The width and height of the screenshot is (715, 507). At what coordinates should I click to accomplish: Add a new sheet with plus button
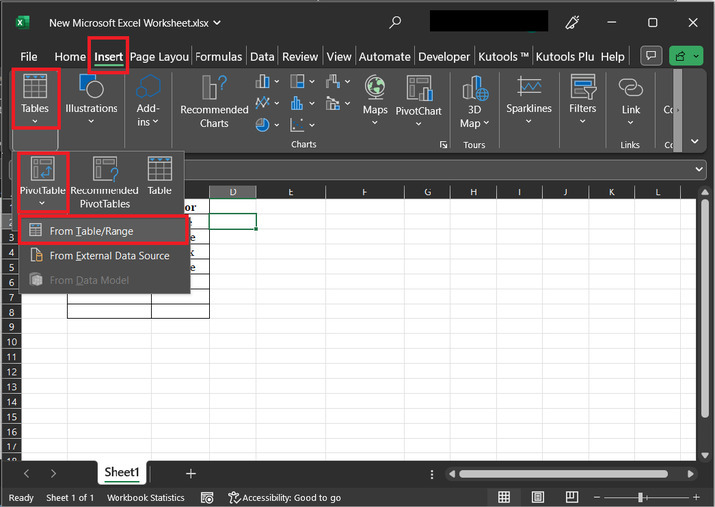(x=190, y=473)
